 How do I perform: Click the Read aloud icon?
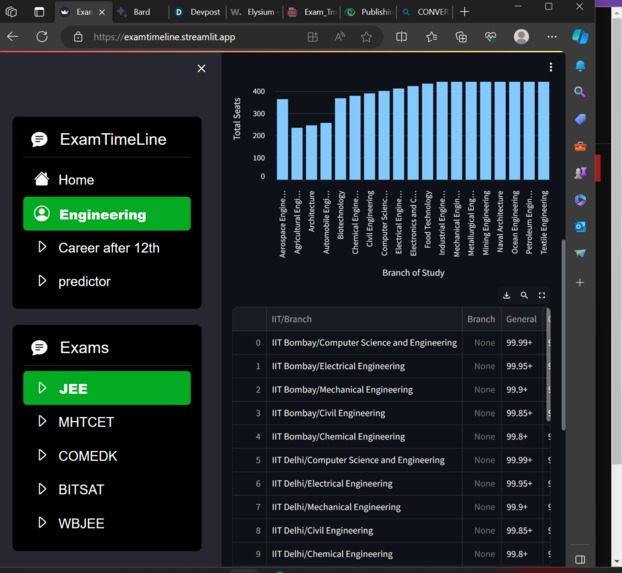[340, 37]
